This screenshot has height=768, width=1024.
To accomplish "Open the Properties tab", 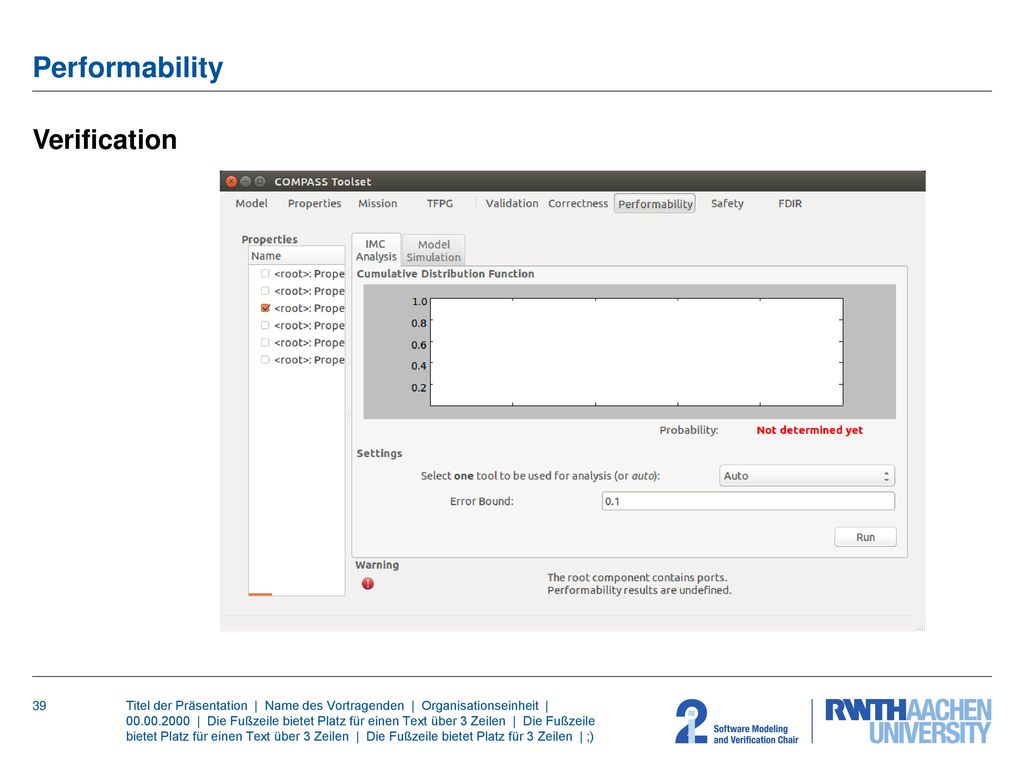I will (315, 204).
